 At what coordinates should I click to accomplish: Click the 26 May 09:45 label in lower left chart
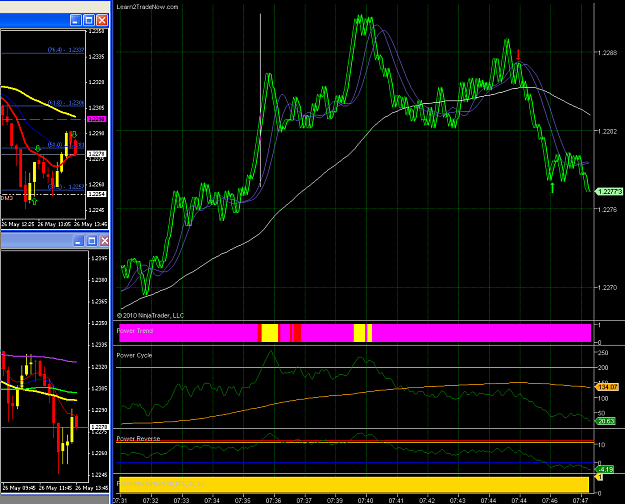click(x=19, y=488)
